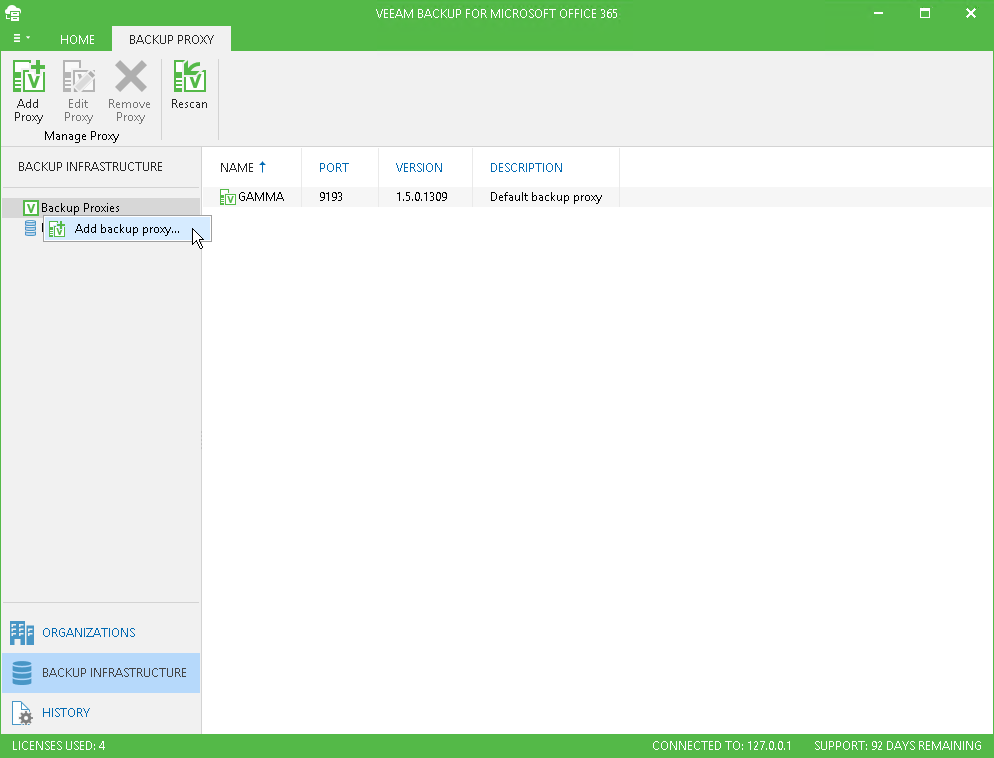Viewport: 994px width, 758px height.
Task: Click SUPPORT: 92 DAYS REMAINING status
Action: (x=898, y=746)
